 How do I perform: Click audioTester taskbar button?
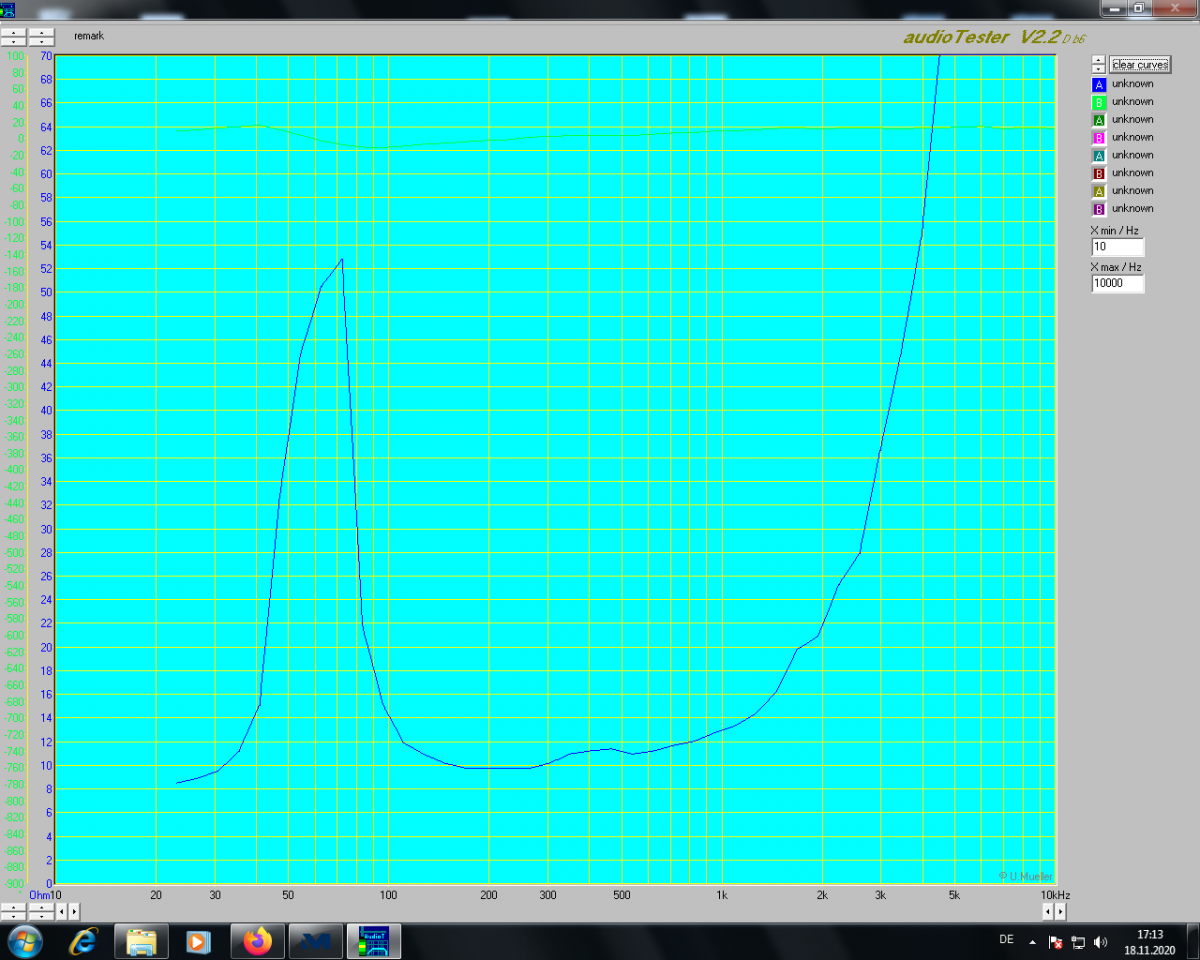pos(373,941)
